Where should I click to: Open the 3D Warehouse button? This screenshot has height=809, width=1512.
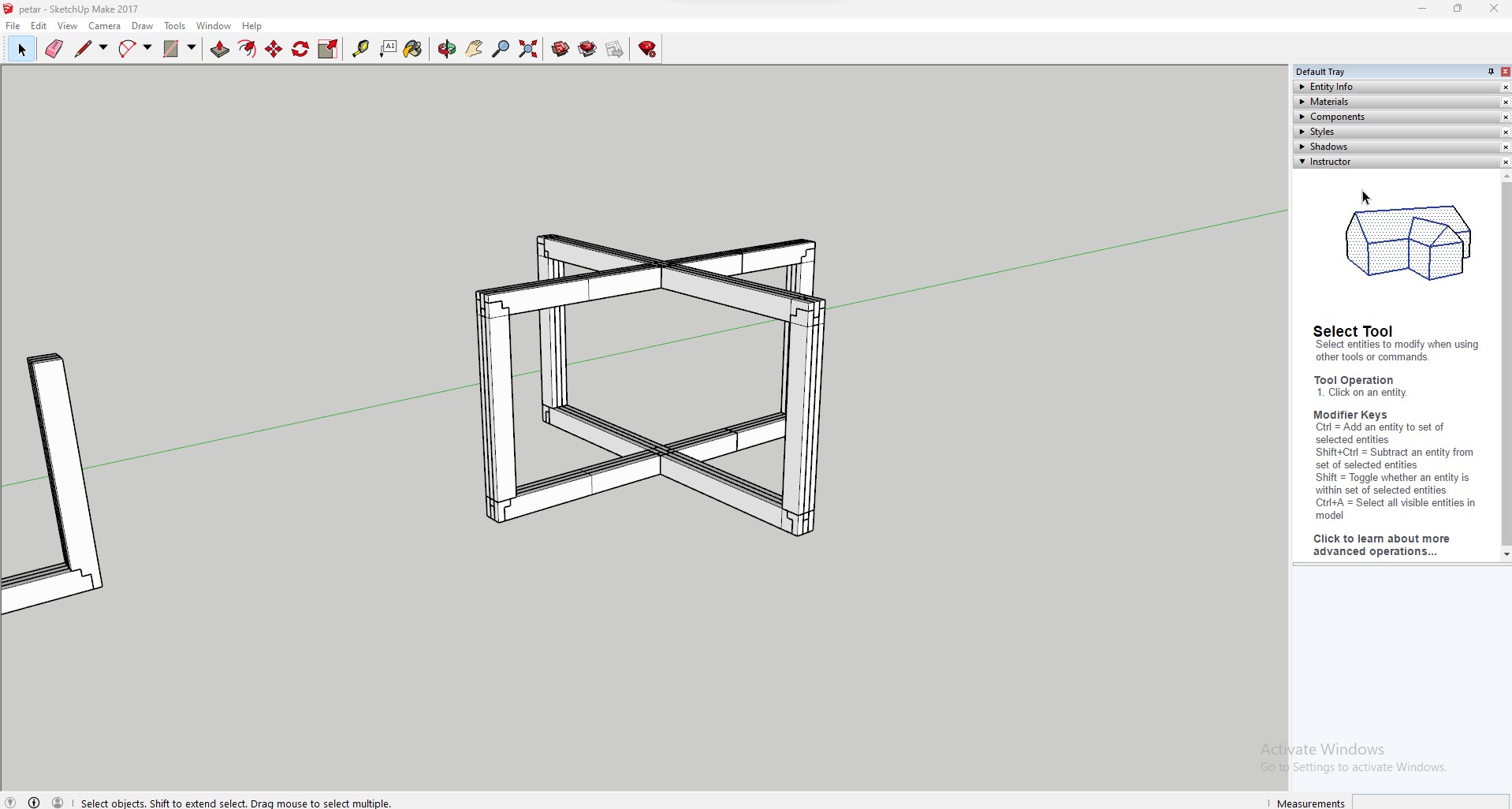pyautogui.click(x=561, y=50)
